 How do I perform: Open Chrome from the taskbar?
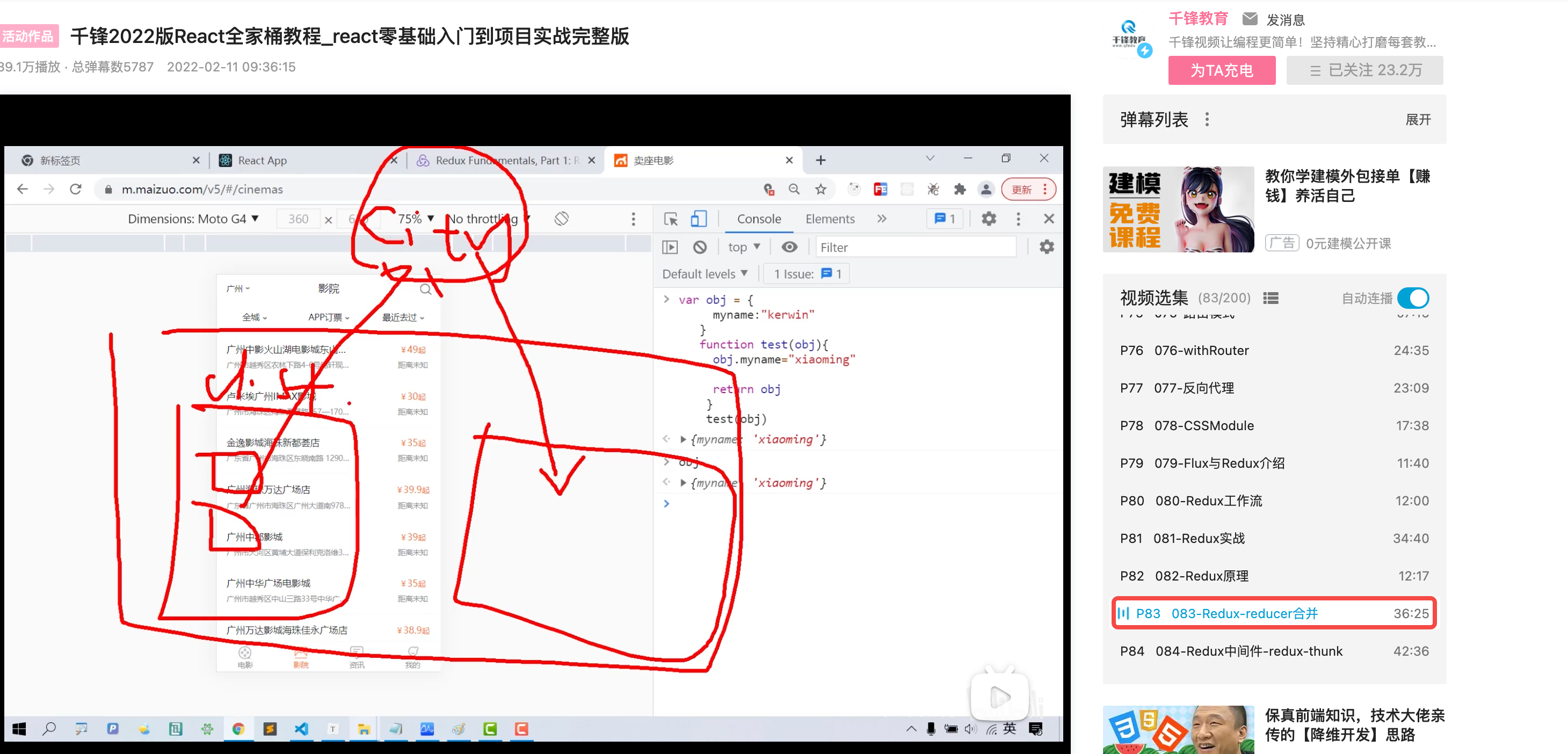pos(238,728)
